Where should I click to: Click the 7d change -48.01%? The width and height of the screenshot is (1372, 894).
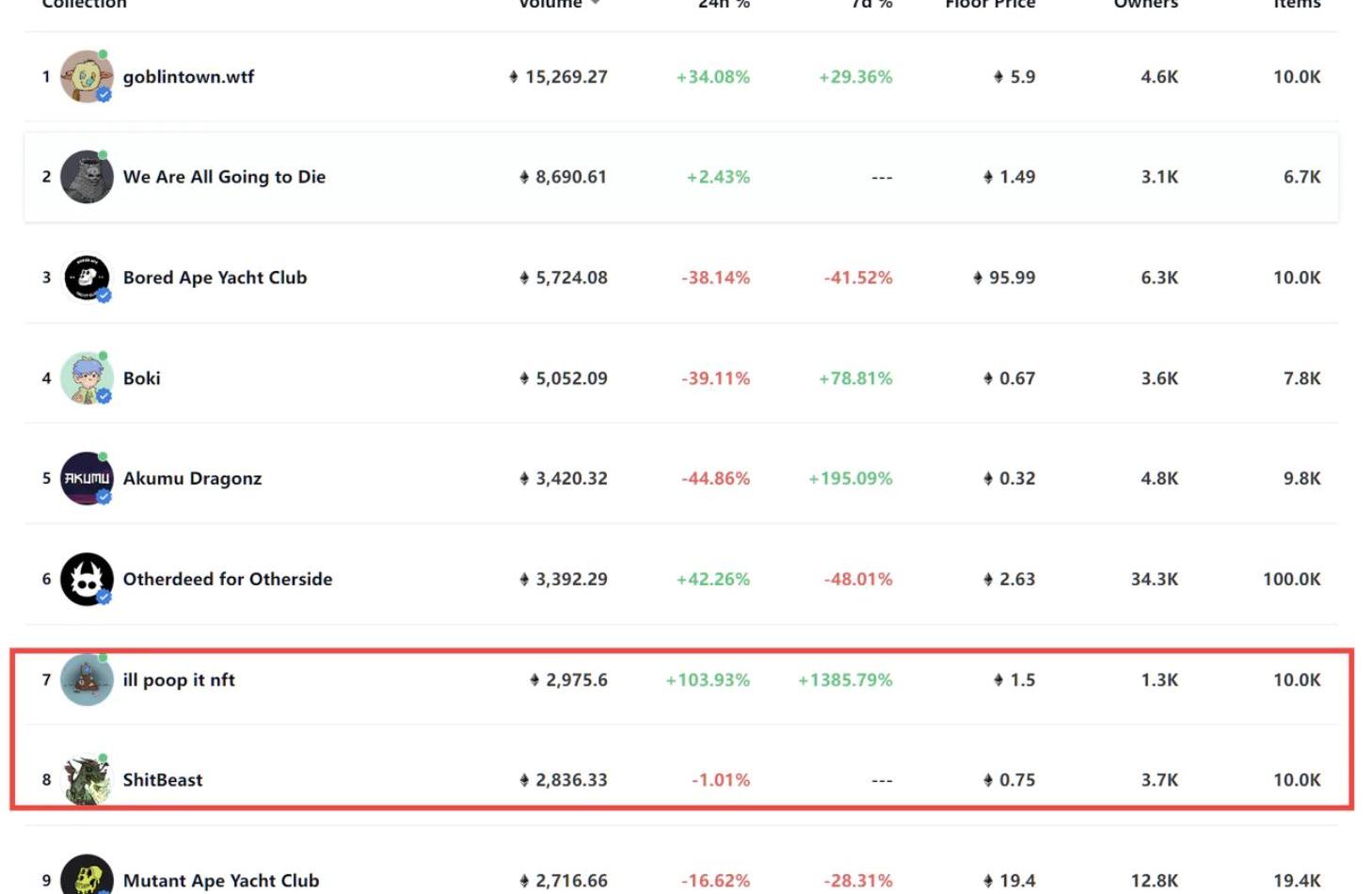click(858, 579)
